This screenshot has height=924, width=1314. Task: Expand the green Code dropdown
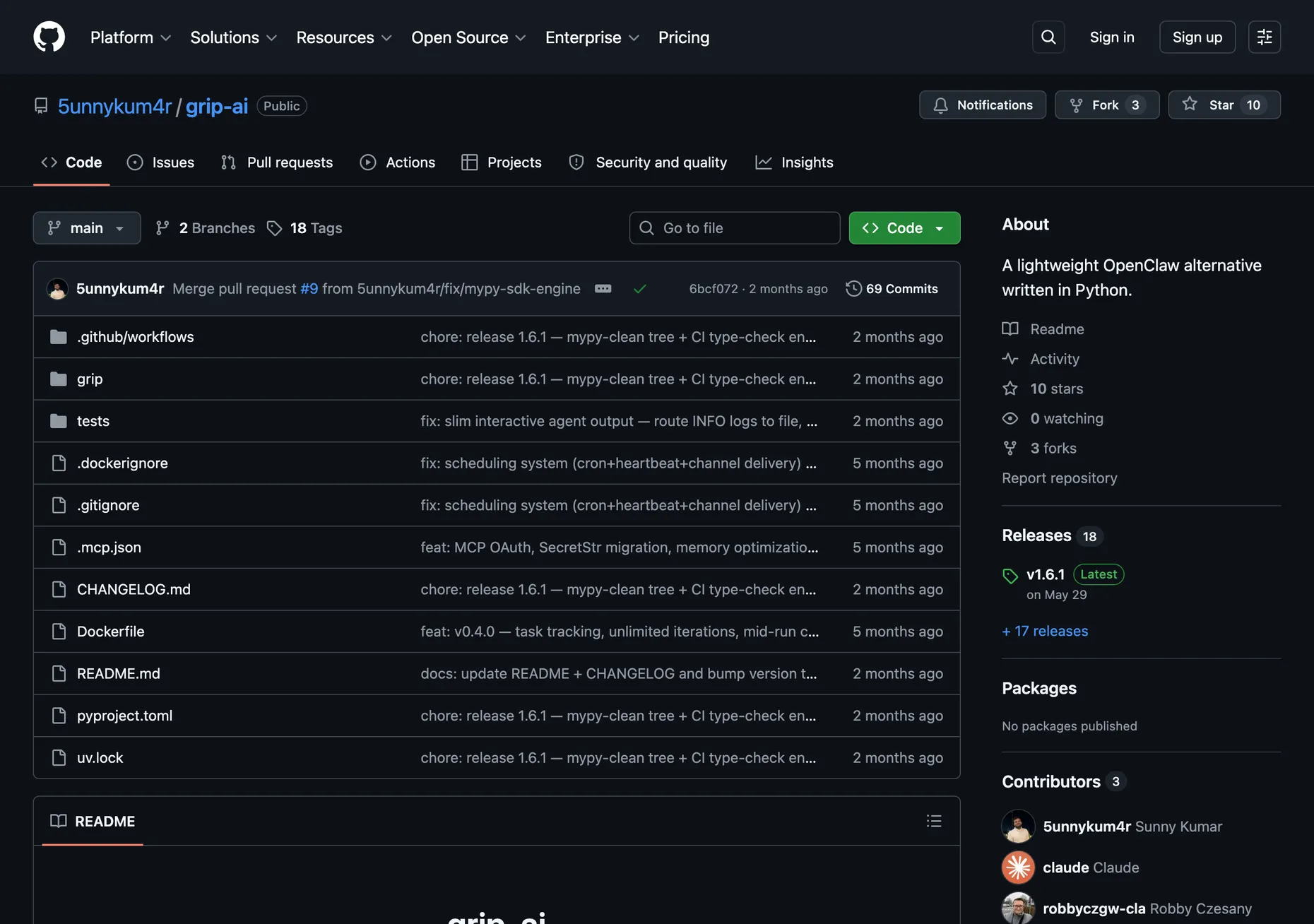coord(904,228)
